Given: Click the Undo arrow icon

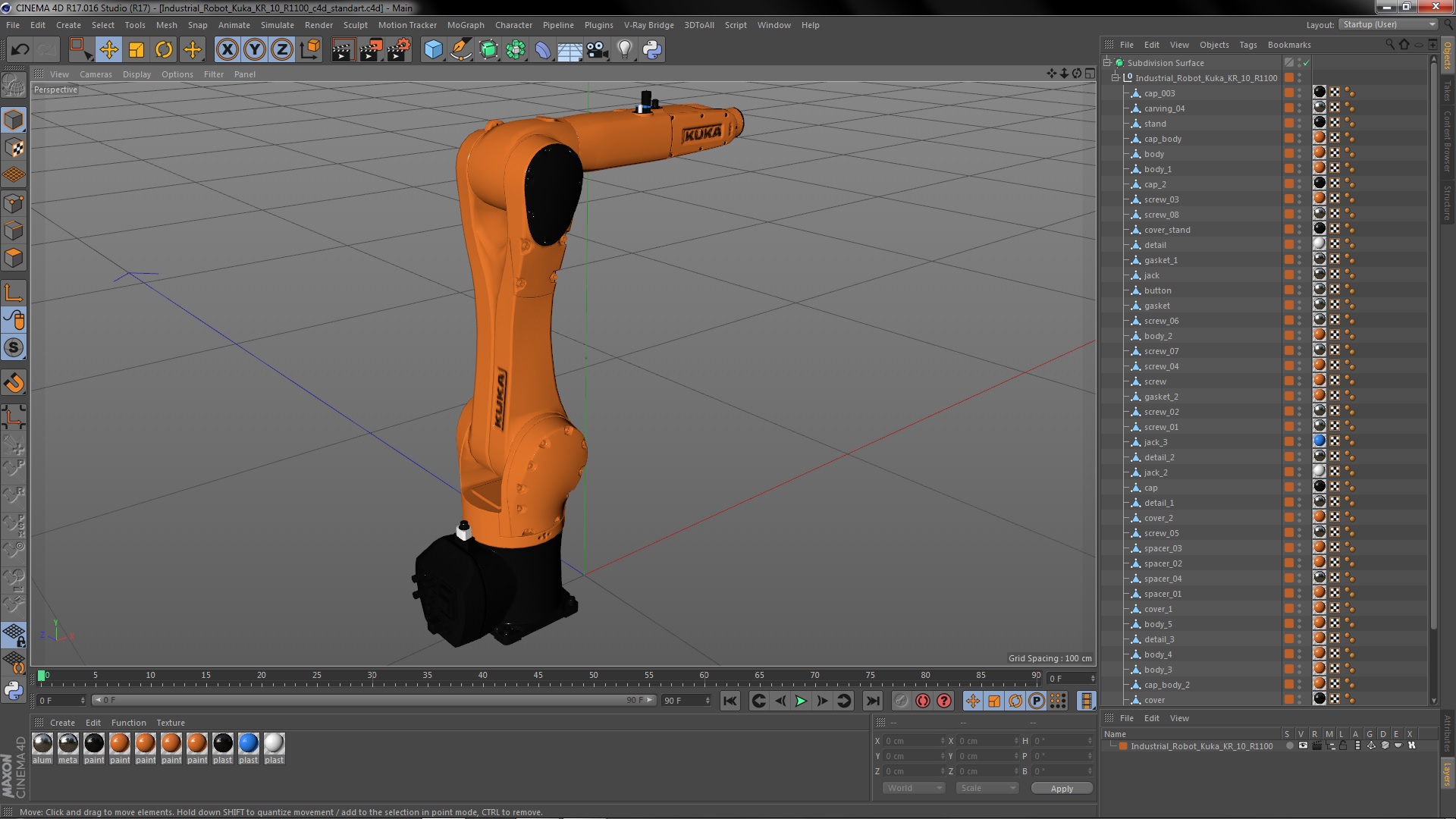Looking at the screenshot, I should [x=20, y=50].
